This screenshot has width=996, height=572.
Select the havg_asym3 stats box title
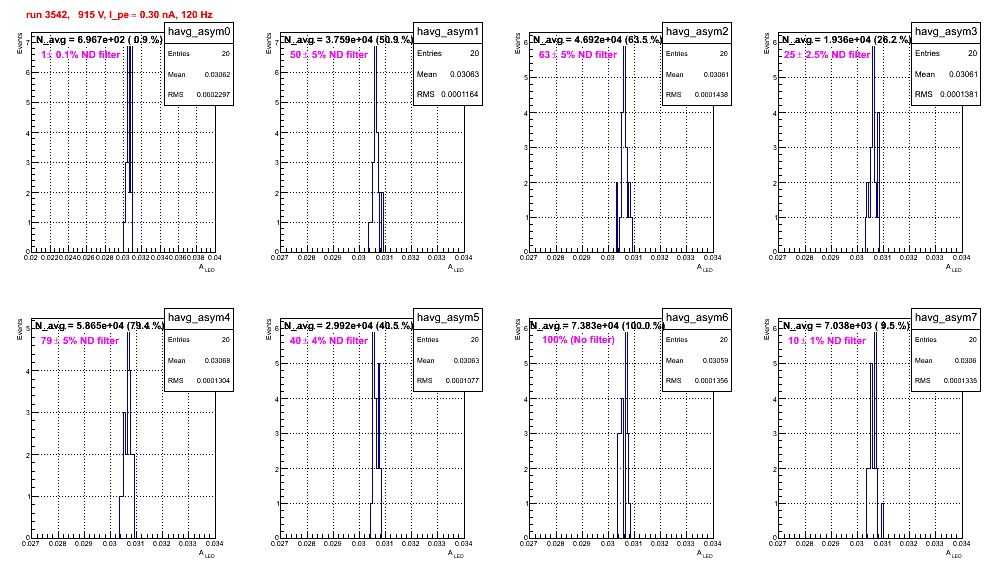[946, 31]
